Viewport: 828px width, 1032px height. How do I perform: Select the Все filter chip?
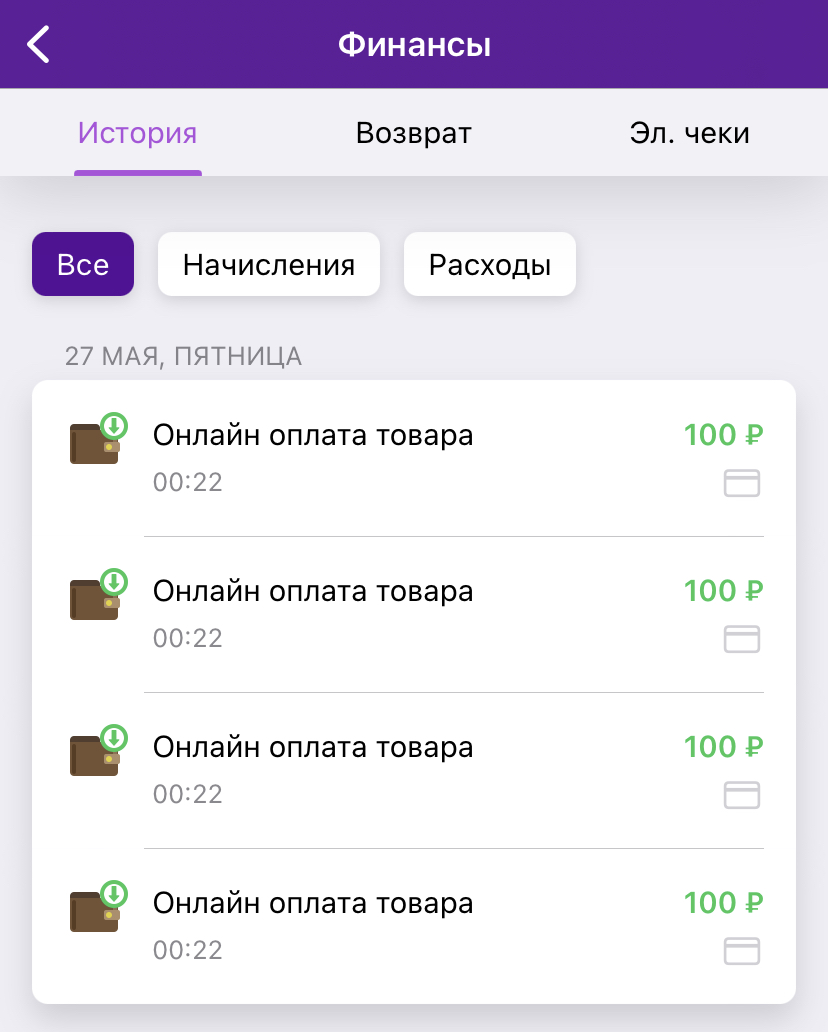click(83, 264)
